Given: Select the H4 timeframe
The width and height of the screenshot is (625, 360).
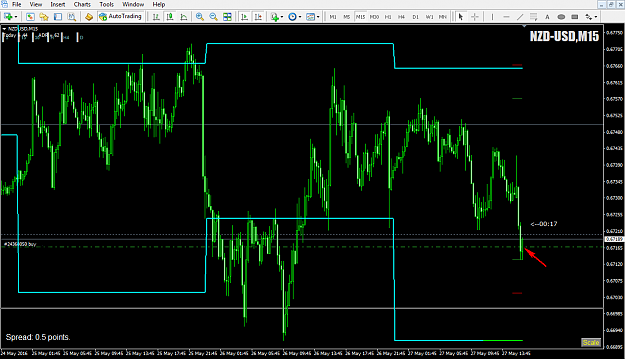Looking at the screenshot, I should click(x=401, y=17).
